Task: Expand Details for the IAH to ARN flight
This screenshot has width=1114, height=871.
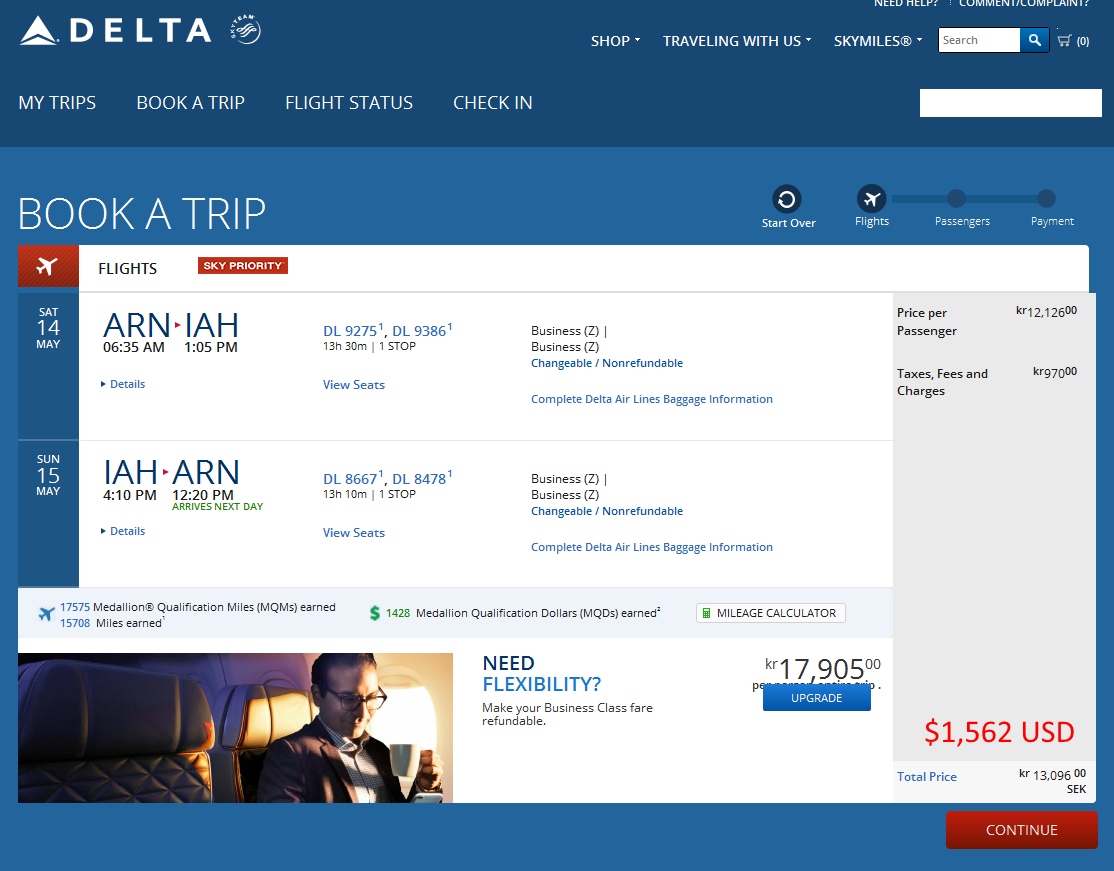Action: pos(123,531)
